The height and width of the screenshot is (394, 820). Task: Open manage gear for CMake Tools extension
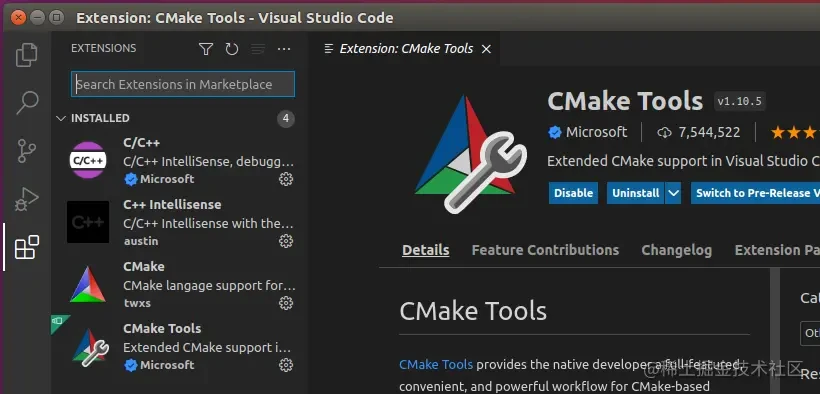tap(286, 365)
